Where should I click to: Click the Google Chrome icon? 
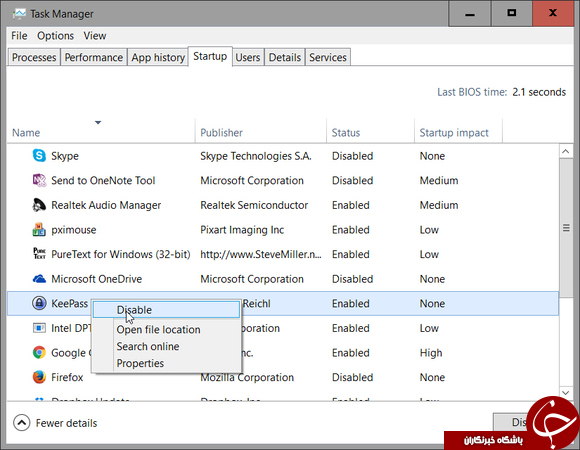click(39, 352)
